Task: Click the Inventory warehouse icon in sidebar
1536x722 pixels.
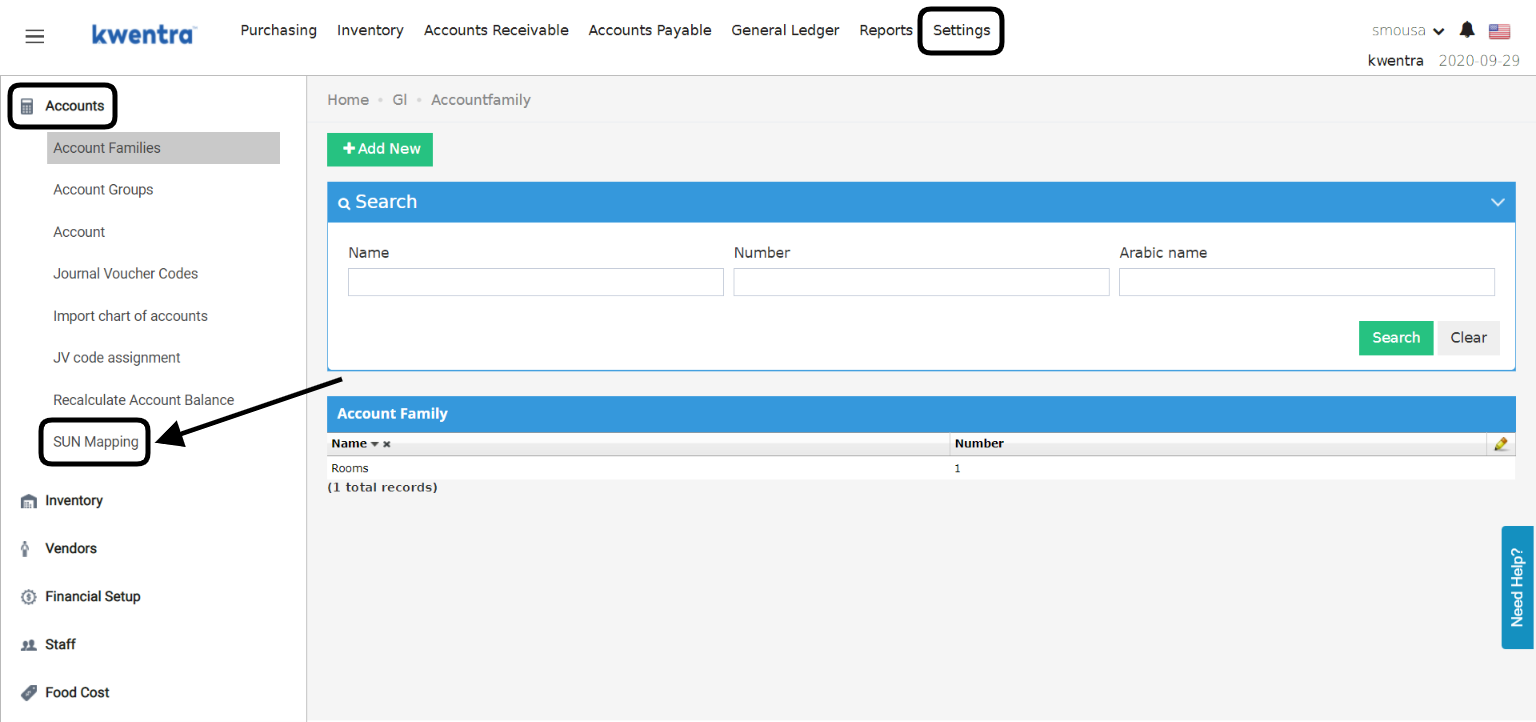Action: tap(28, 501)
